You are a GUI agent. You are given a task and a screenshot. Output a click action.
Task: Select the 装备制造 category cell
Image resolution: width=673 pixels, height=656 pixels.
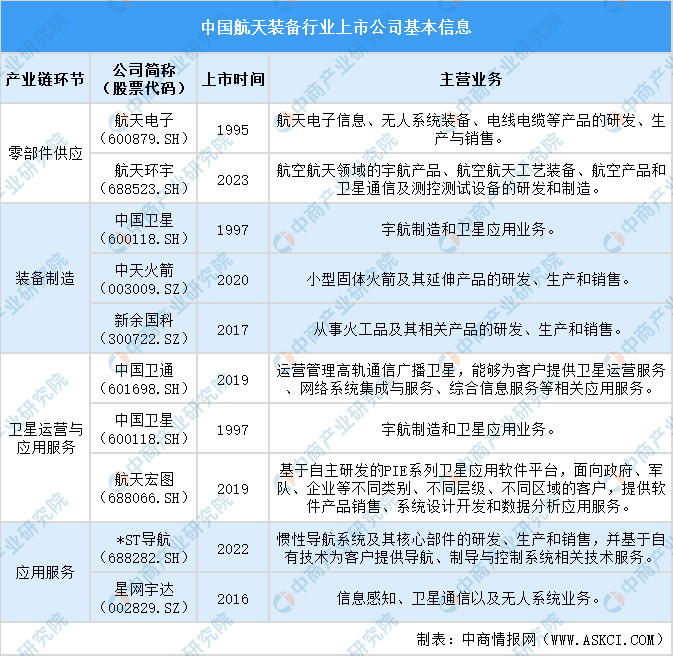pos(45,278)
